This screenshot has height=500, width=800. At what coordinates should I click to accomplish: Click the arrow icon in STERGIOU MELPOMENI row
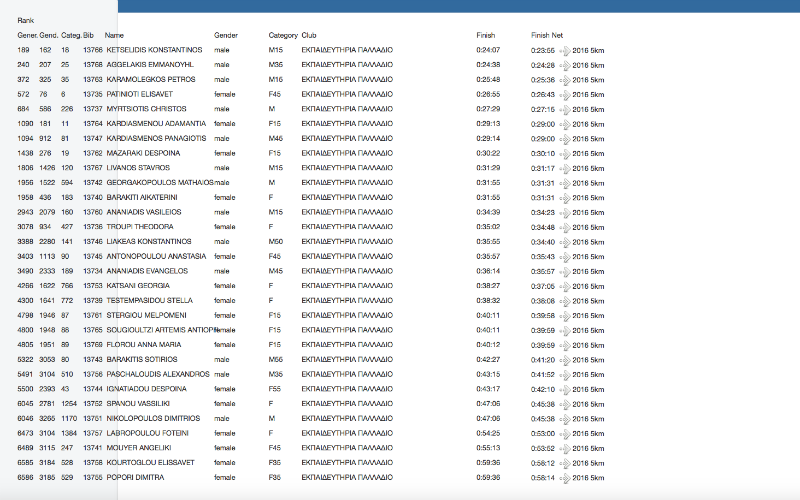tap(565, 316)
